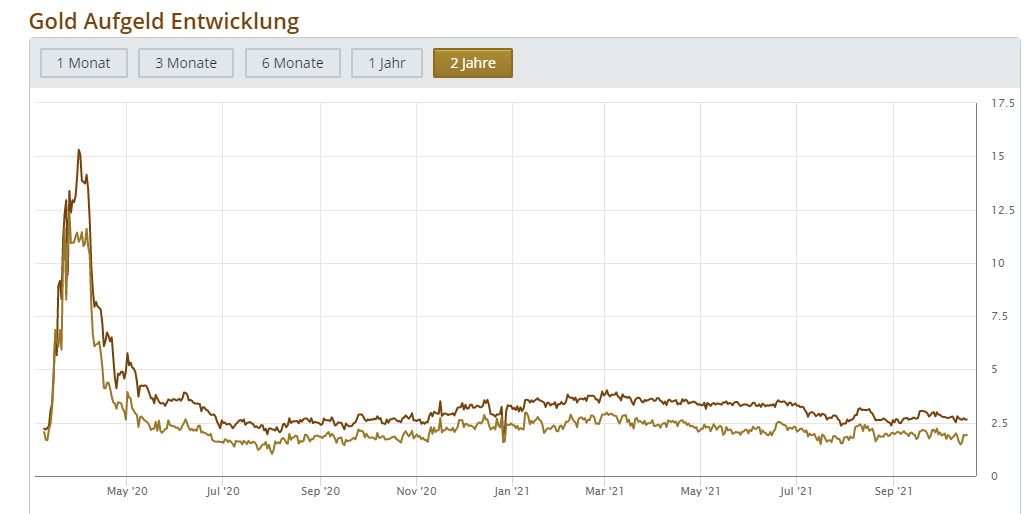This screenshot has height=514, width=1032.
Task: Click the active 2 Jahre button
Action: click(x=472, y=63)
